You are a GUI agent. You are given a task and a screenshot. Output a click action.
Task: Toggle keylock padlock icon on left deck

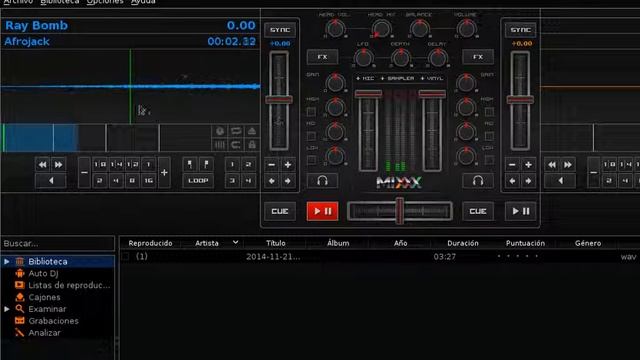coord(252,144)
